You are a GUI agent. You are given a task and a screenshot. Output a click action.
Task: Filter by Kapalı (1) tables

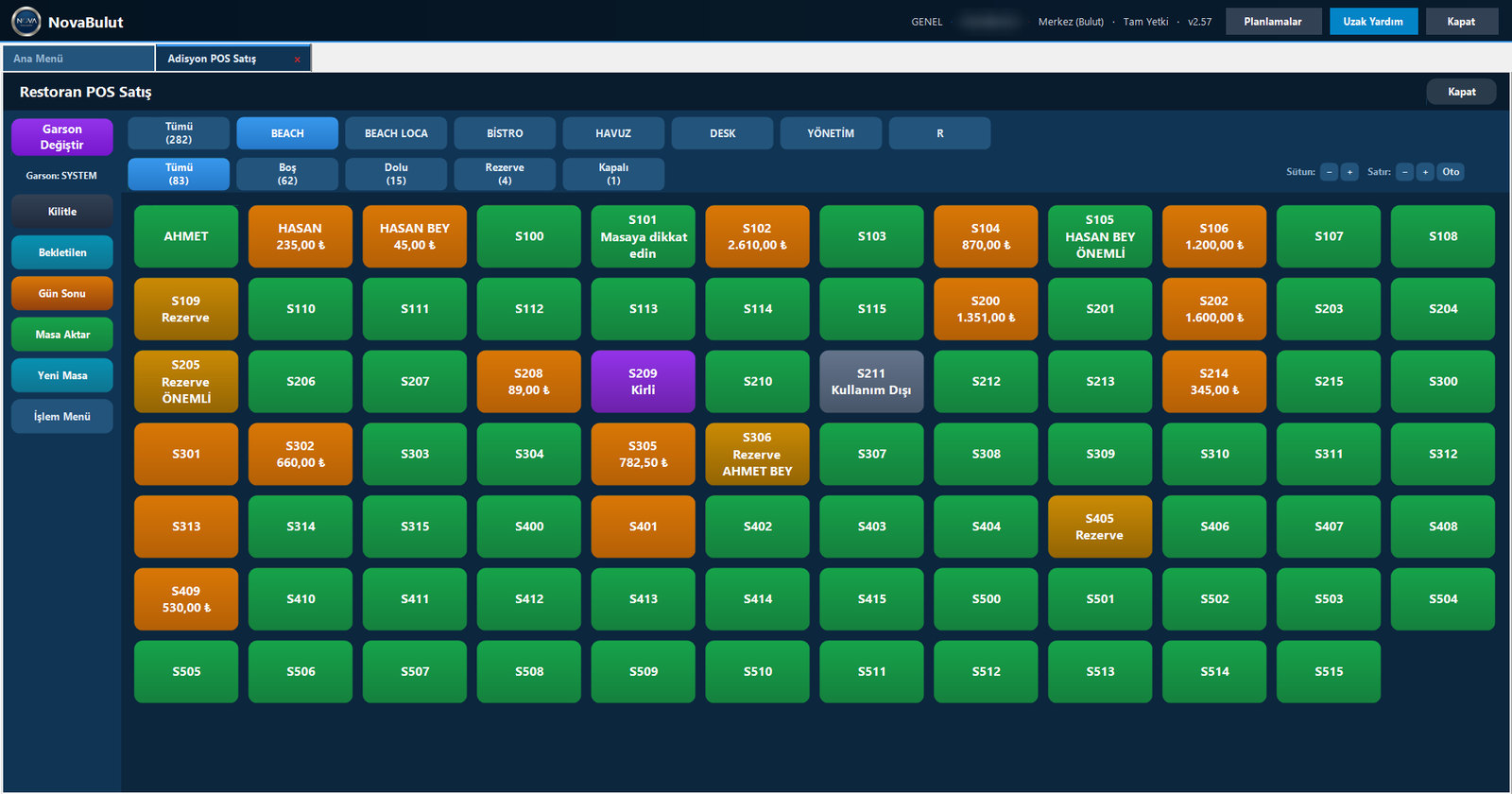pyautogui.click(x=613, y=174)
